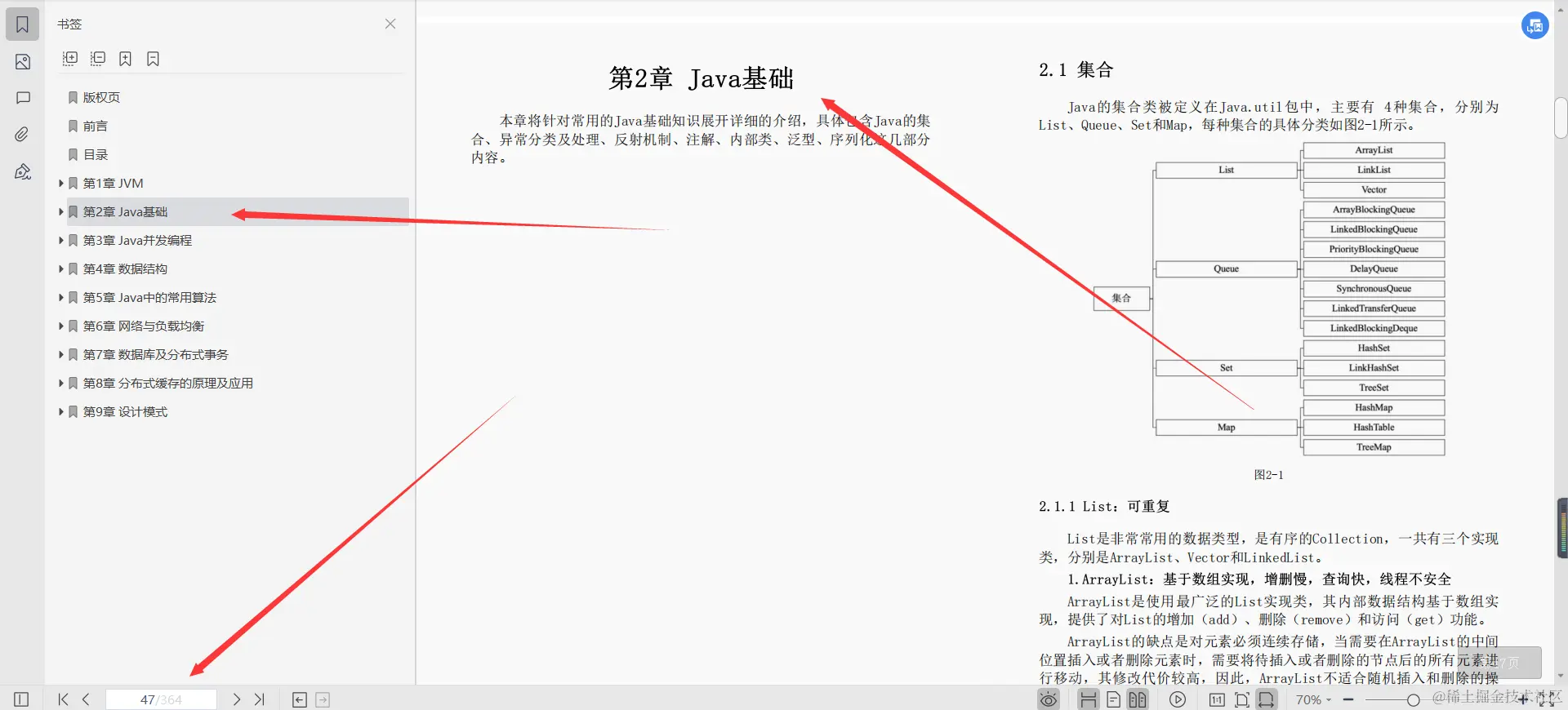Open the comments panel icon
This screenshot has width=1568, height=710.
pos(23,98)
